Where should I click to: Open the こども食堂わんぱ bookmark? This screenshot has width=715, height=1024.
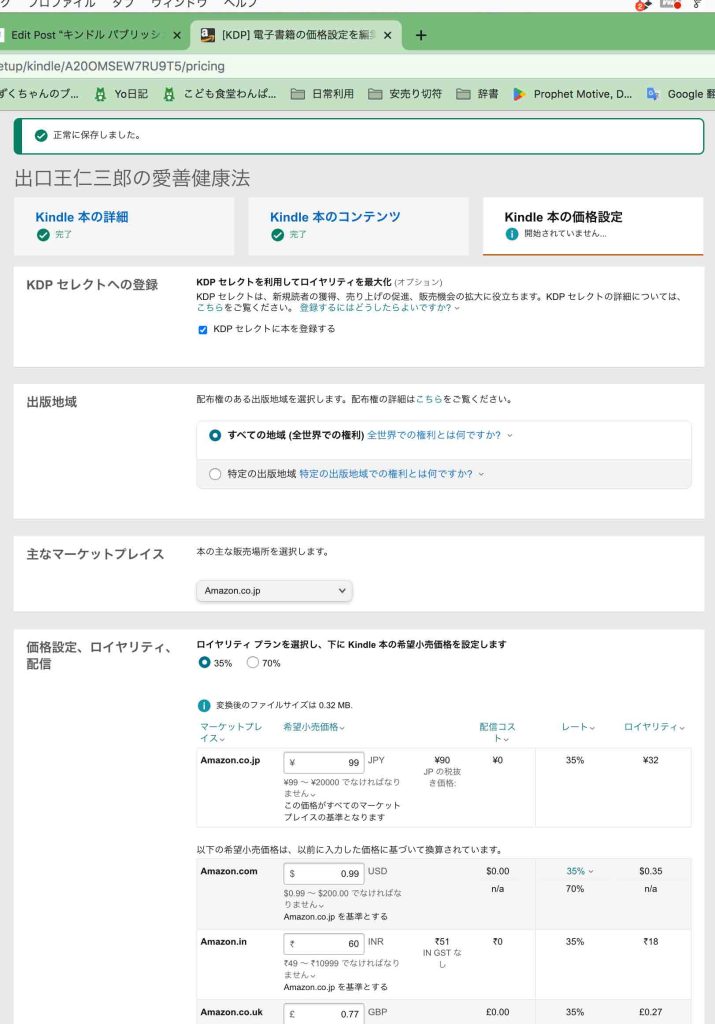[x=220, y=94]
